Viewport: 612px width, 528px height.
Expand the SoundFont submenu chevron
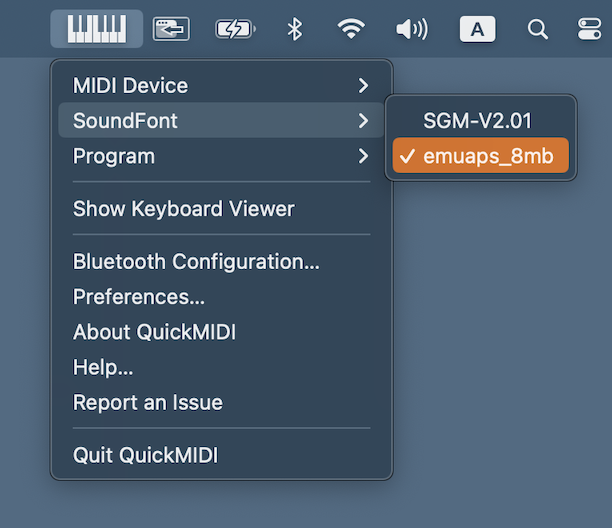tap(363, 121)
